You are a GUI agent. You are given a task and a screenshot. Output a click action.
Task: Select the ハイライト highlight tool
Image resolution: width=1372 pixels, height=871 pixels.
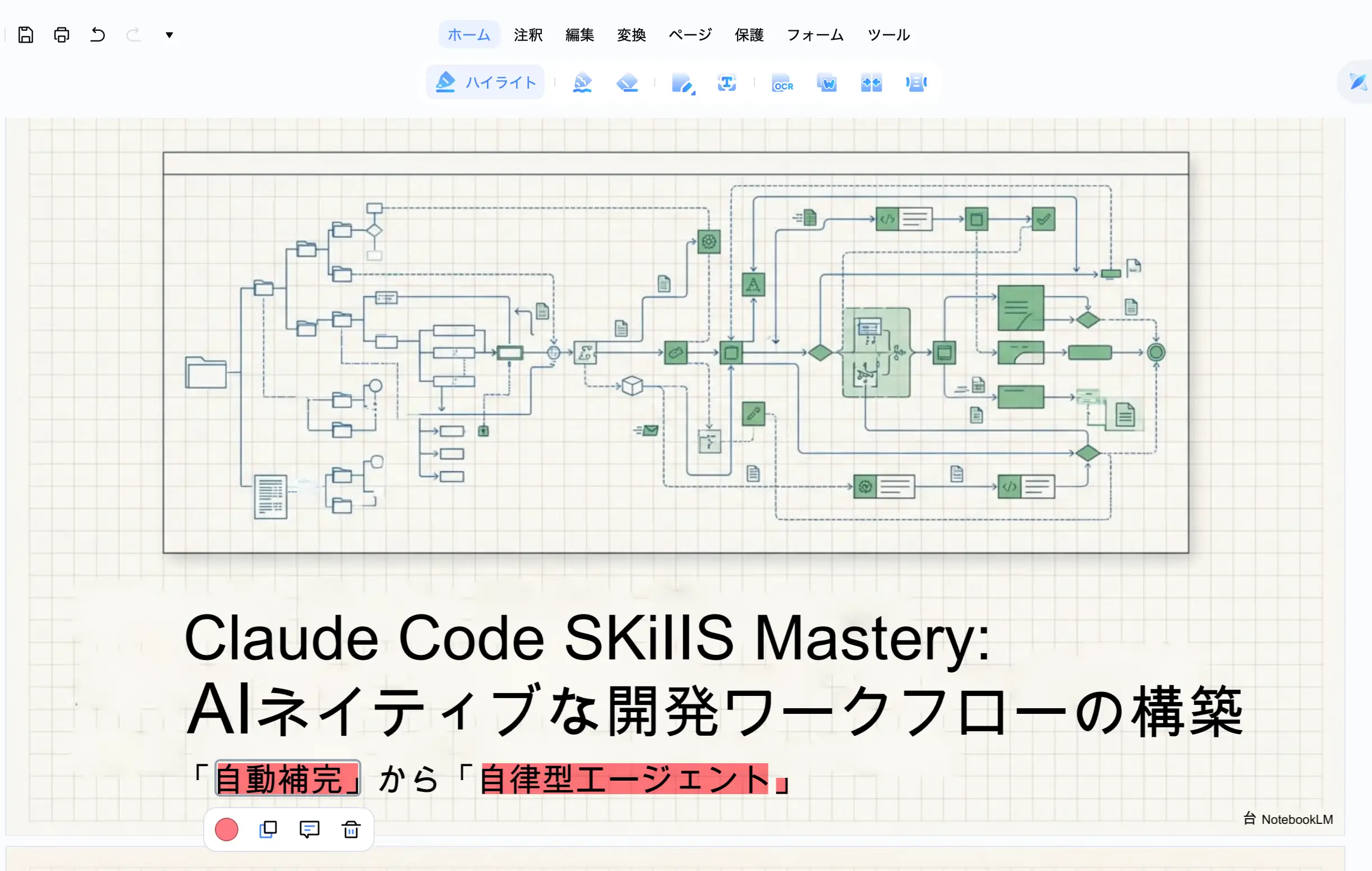485,82
